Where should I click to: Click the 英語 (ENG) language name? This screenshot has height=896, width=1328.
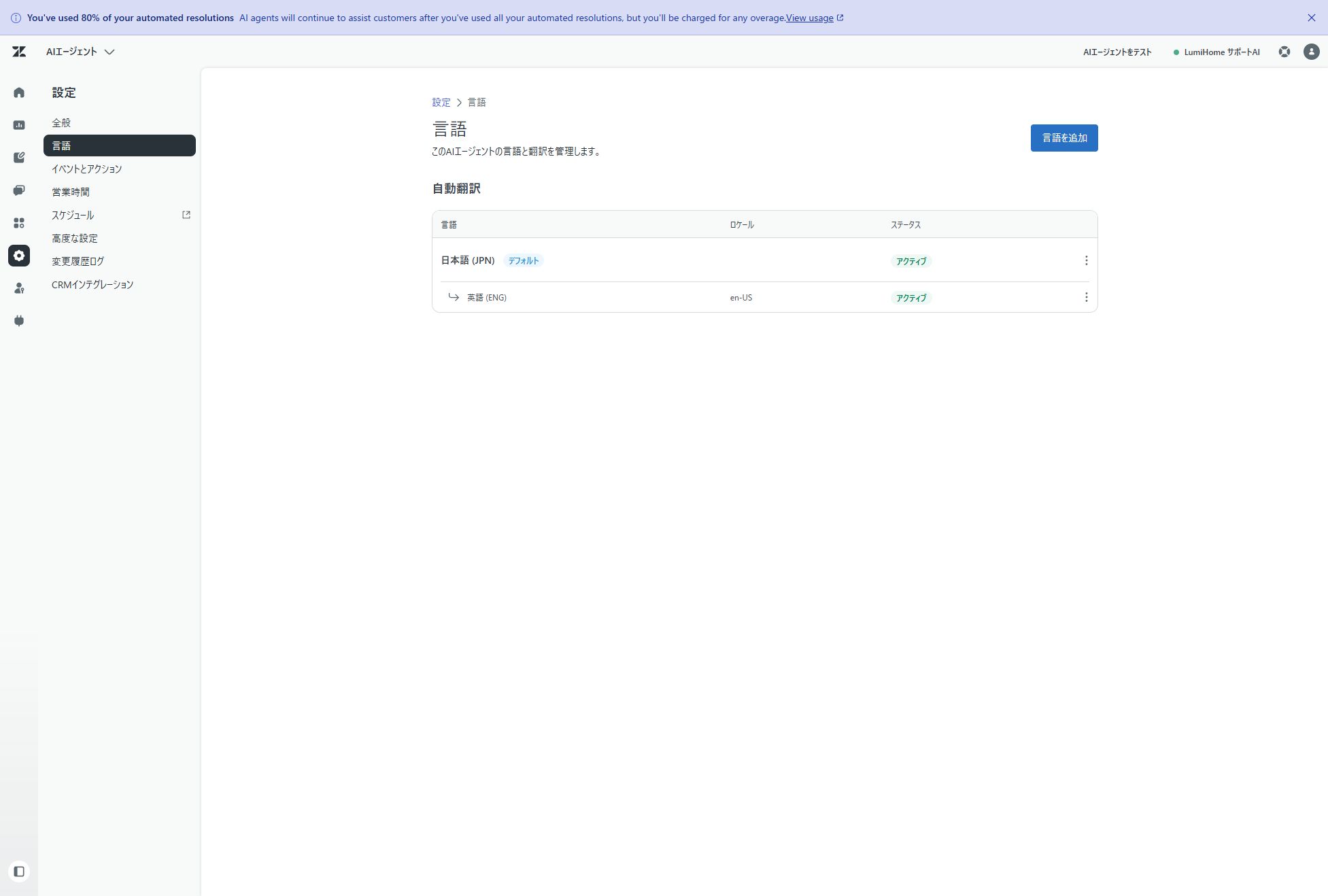pos(487,297)
